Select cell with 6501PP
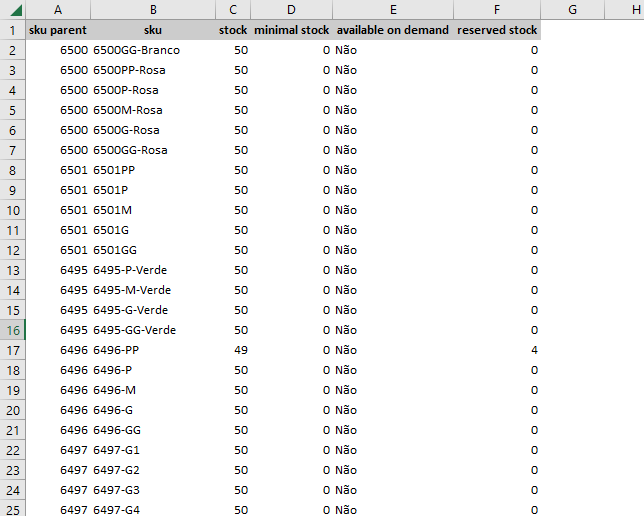Screen dimensions: 644x516 click(153, 170)
